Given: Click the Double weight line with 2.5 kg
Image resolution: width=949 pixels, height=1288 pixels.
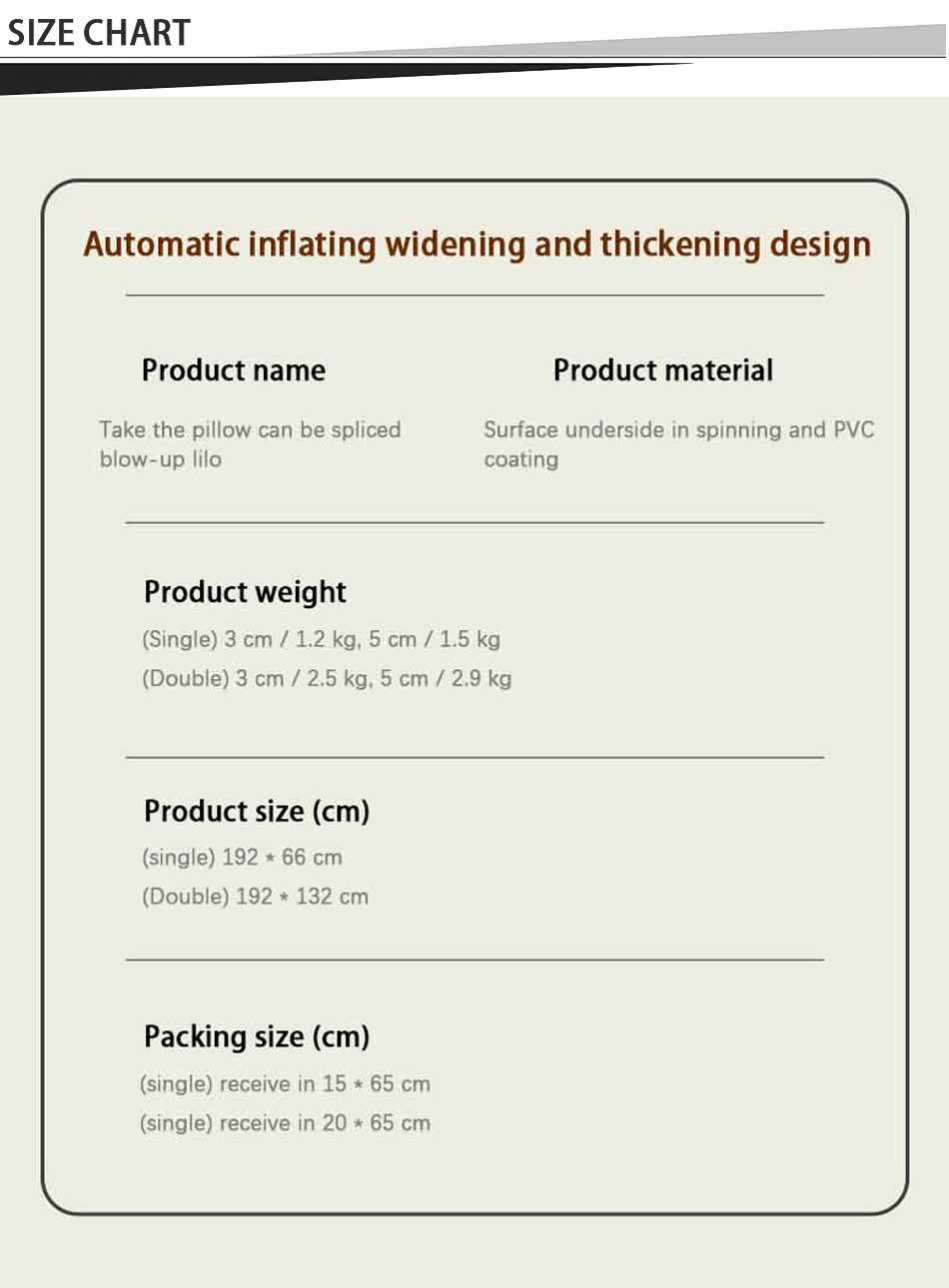Looking at the screenshot, I should point(327,679).
